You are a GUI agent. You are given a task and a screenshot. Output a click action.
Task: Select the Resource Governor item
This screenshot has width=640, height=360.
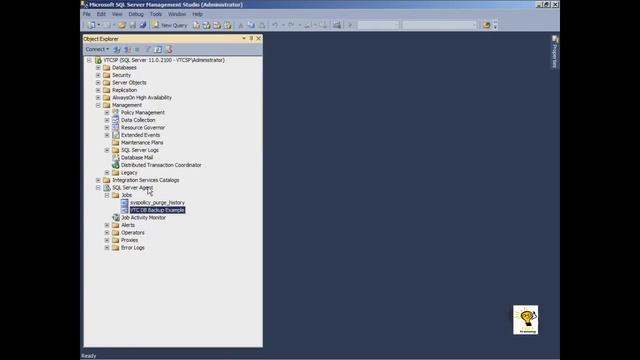pyautogui.click(x=143, y=128)
